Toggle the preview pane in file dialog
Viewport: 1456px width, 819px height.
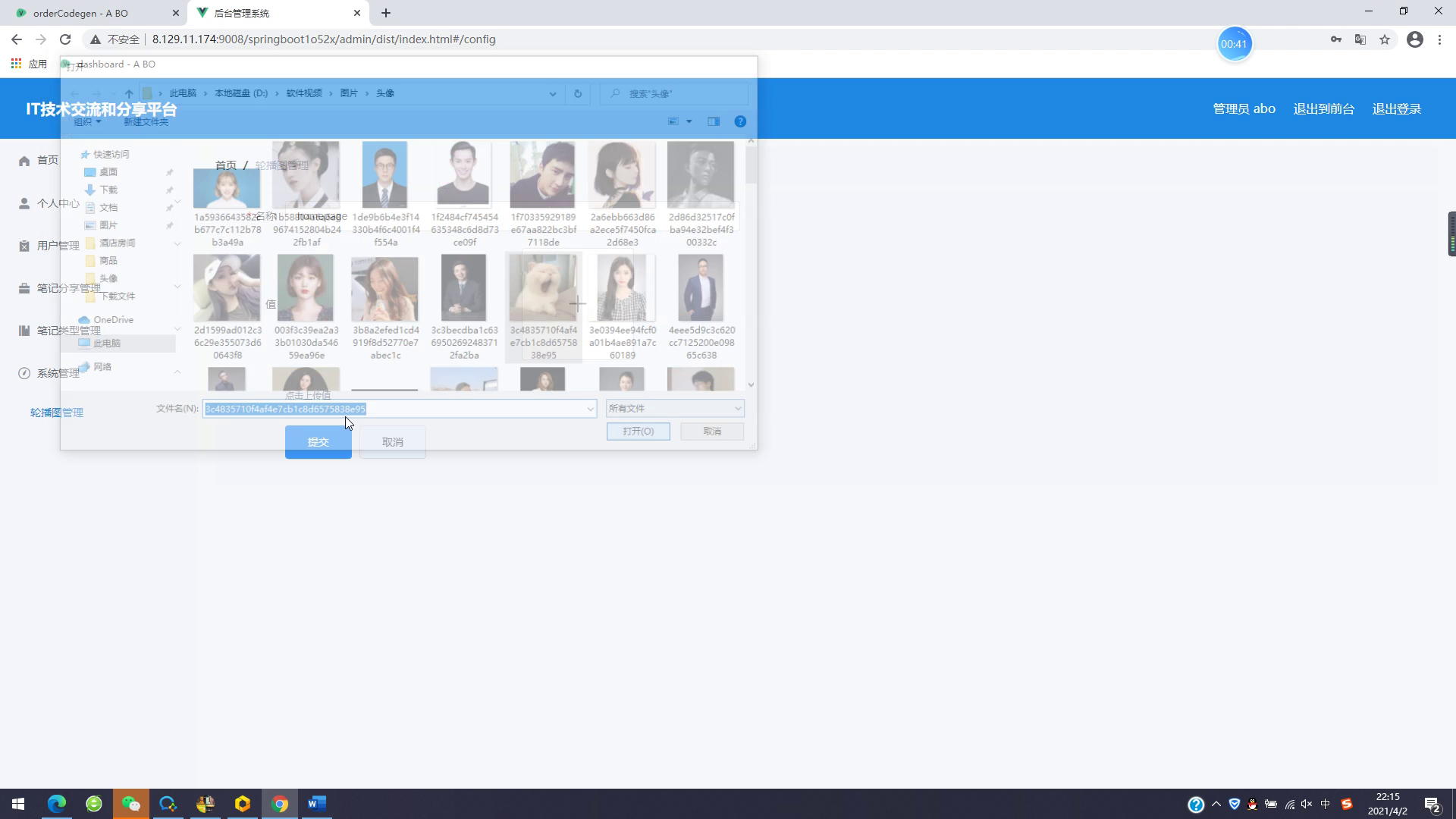714,121
